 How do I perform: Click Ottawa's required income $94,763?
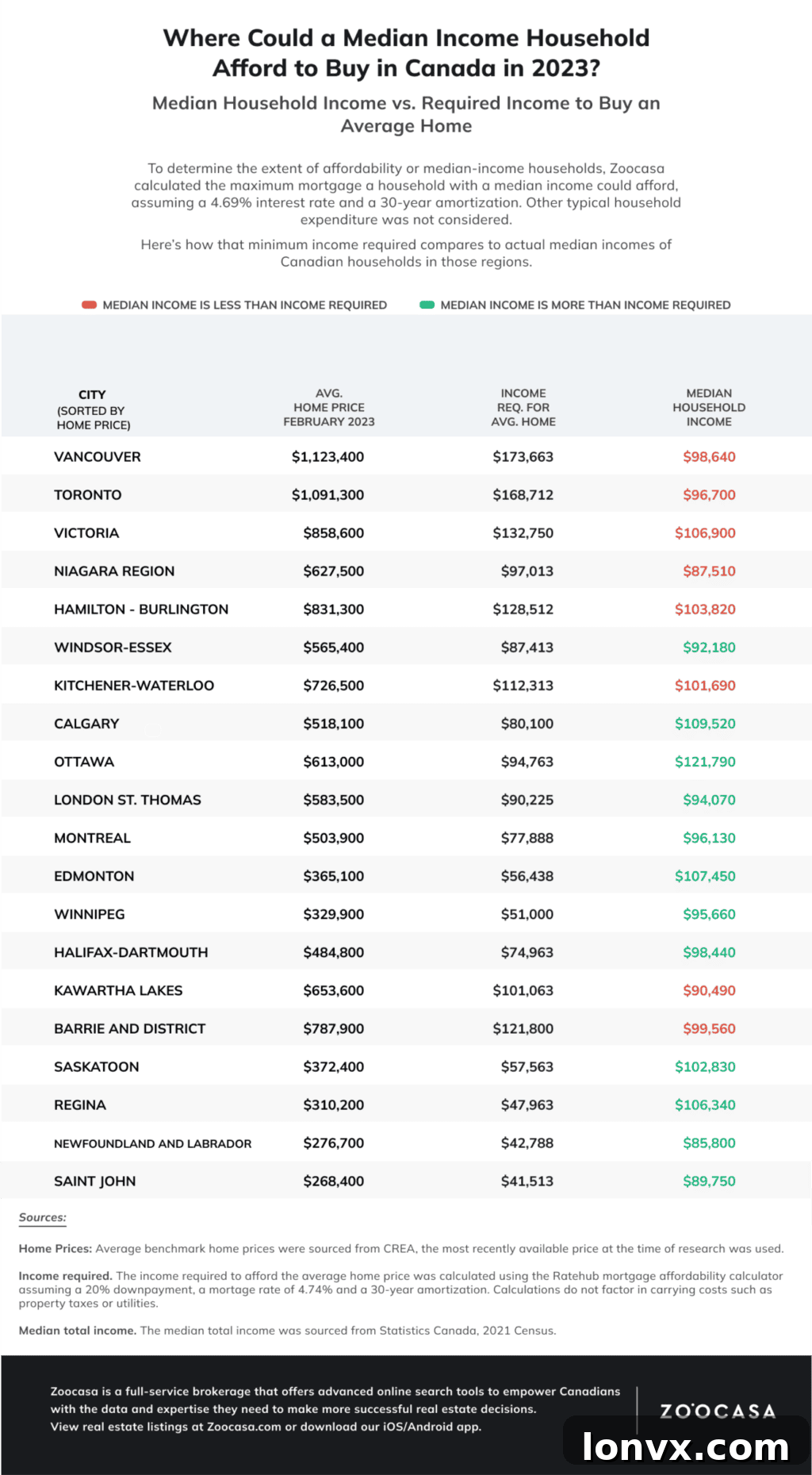pyautogui.click(x=527, y=762)
